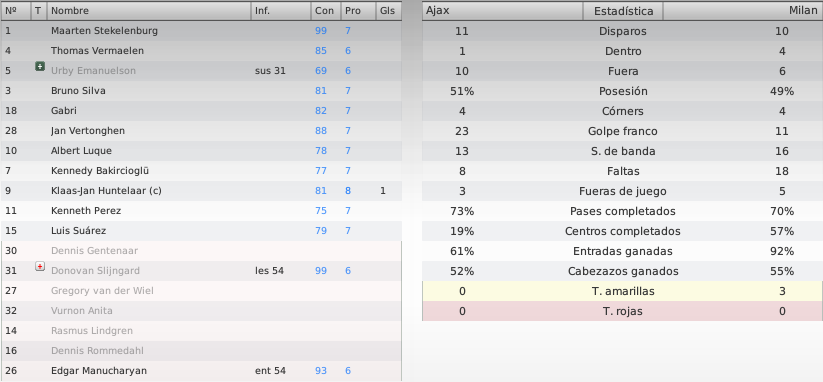Click the Inf. column header
This screenshot has width=823, height=382.
[x=281, y=10]
